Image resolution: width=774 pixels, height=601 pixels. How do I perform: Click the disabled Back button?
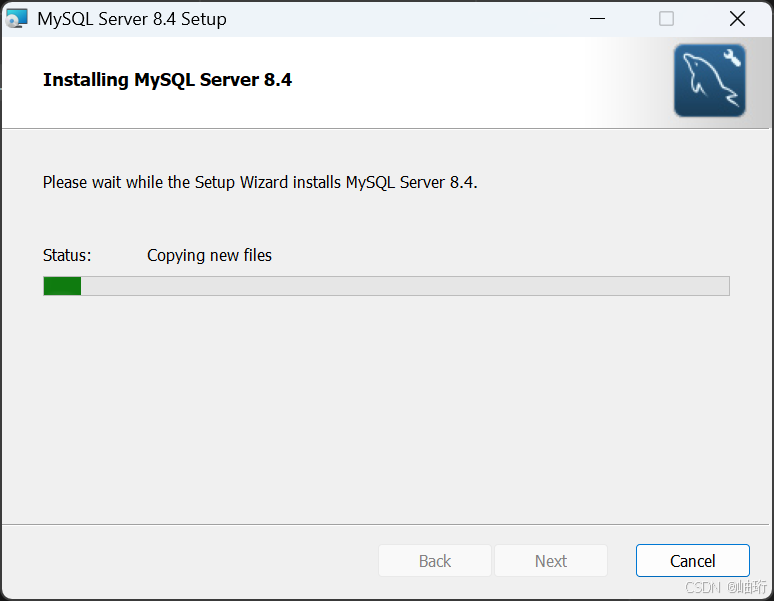pyautogui.click(x=435, y=561)
